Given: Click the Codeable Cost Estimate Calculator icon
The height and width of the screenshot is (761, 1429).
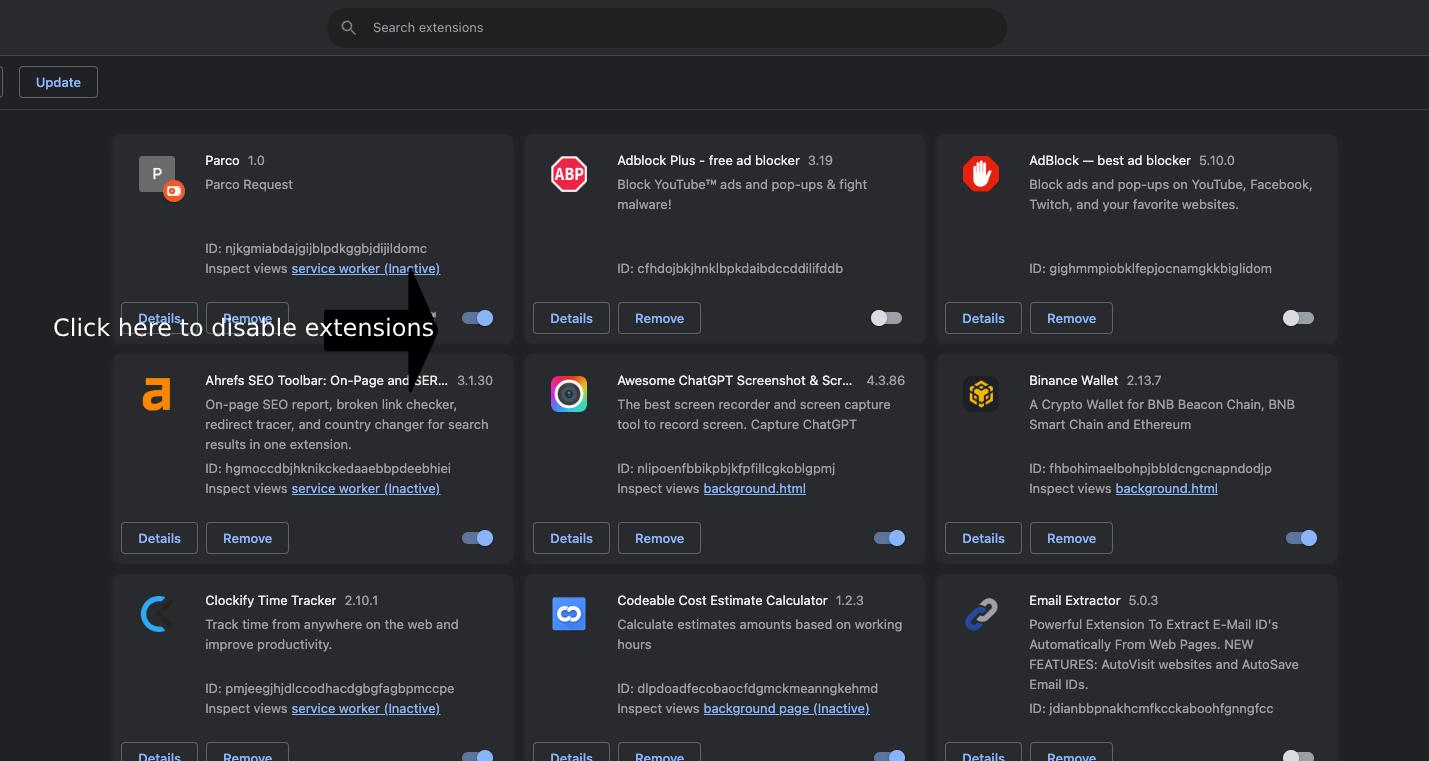Looking at the screenshot, I should pyautogui.click(x=569, y=614).
